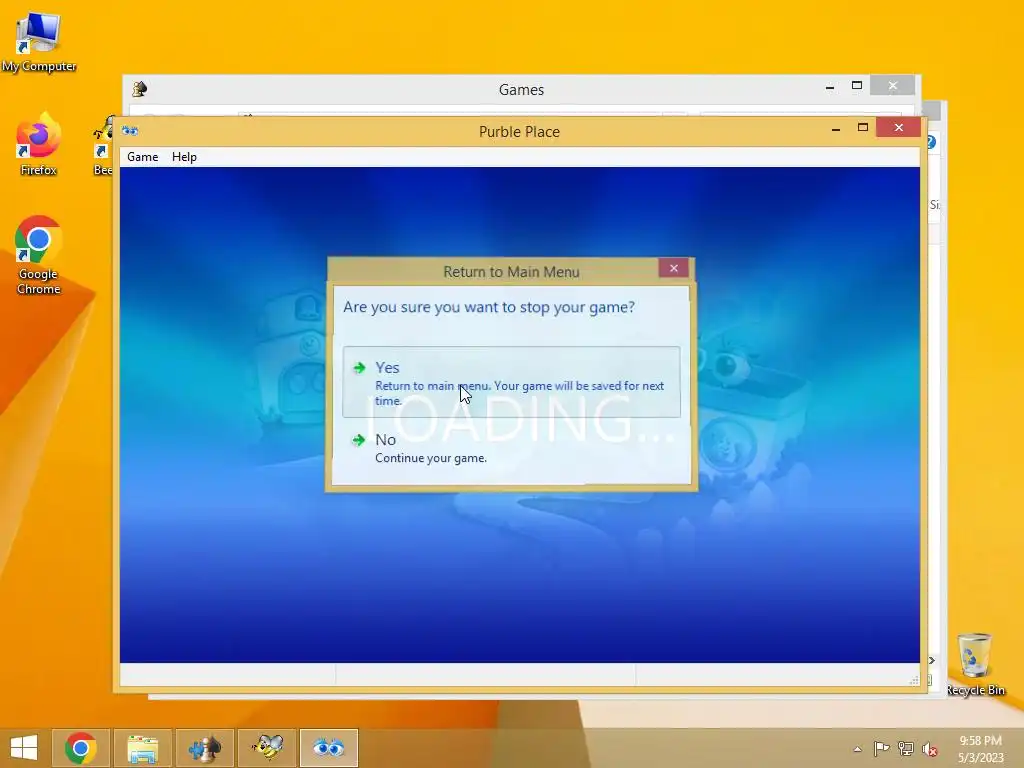Select the Firefox desktop shortcut
Image resolution: width=1024 pixels, height=768 pixels.
point(39,144)
